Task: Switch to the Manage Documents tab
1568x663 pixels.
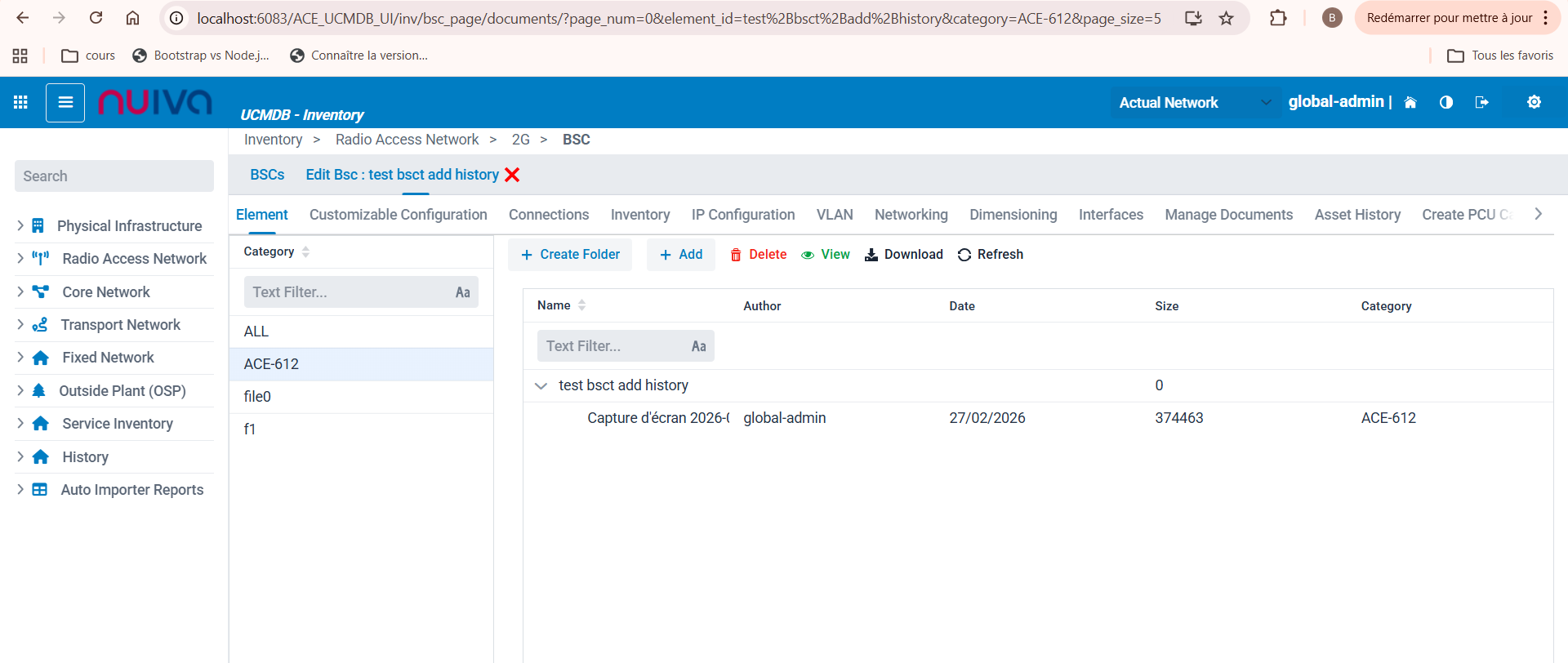Action: (x=1228, y=215)
